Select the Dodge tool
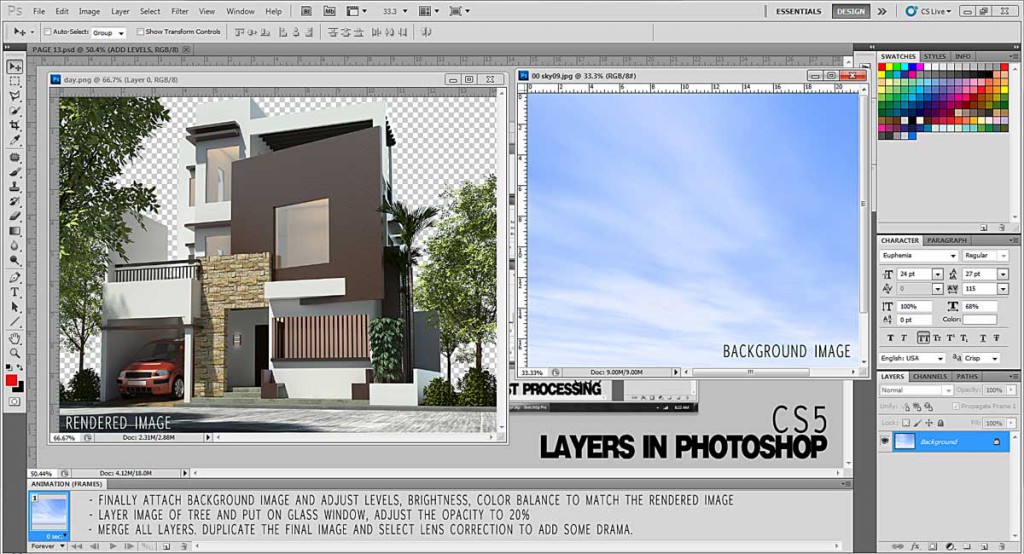Image resolution: width=1024 pixels, height=554 pixels. pyautogui.click(x=14, y=261)
